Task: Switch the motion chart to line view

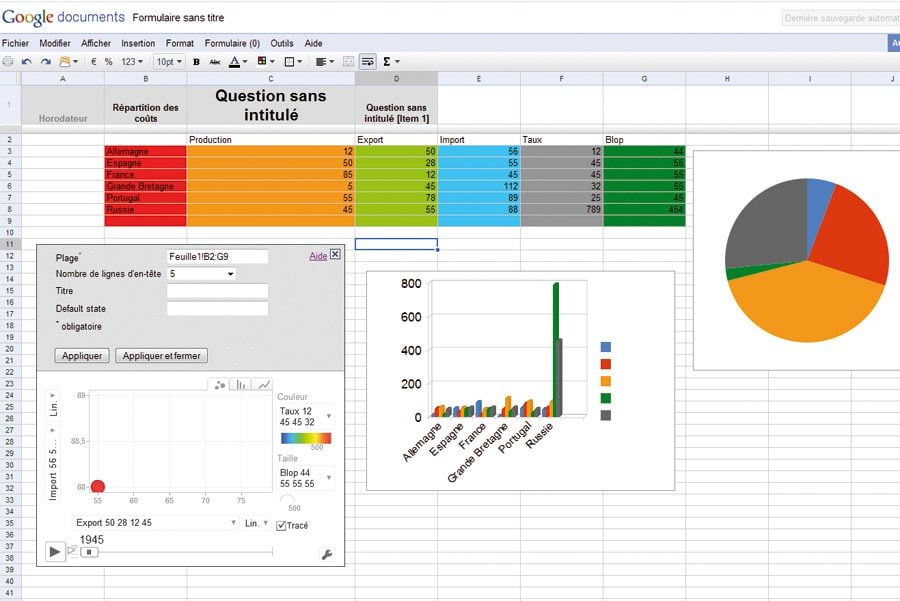Action: [263, 385]
